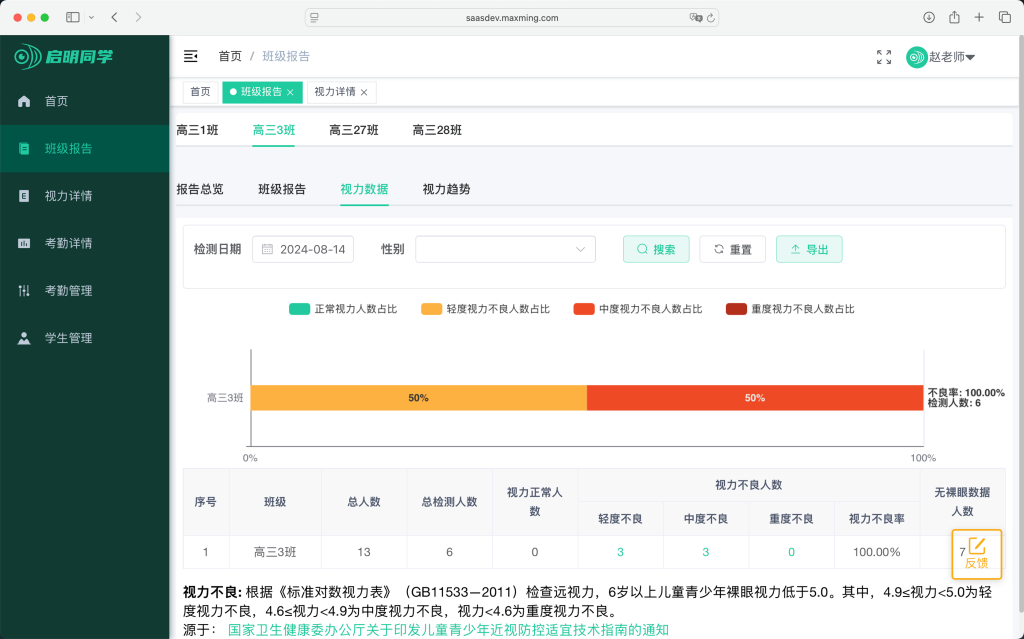This screenshot has height=639, width=1024.
Task: Click the 反馈 feedback floating button
Action: [x=976, y=554]
